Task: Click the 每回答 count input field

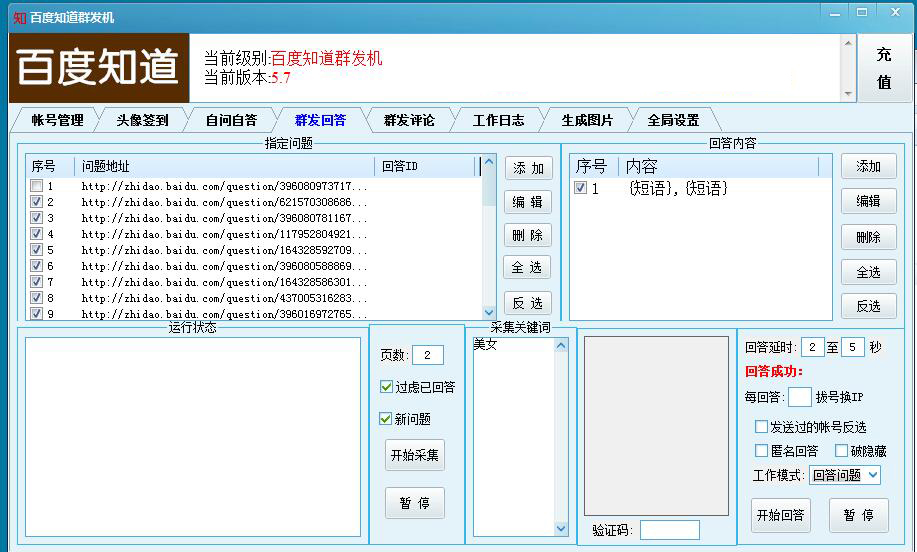Action: [799, 397]
